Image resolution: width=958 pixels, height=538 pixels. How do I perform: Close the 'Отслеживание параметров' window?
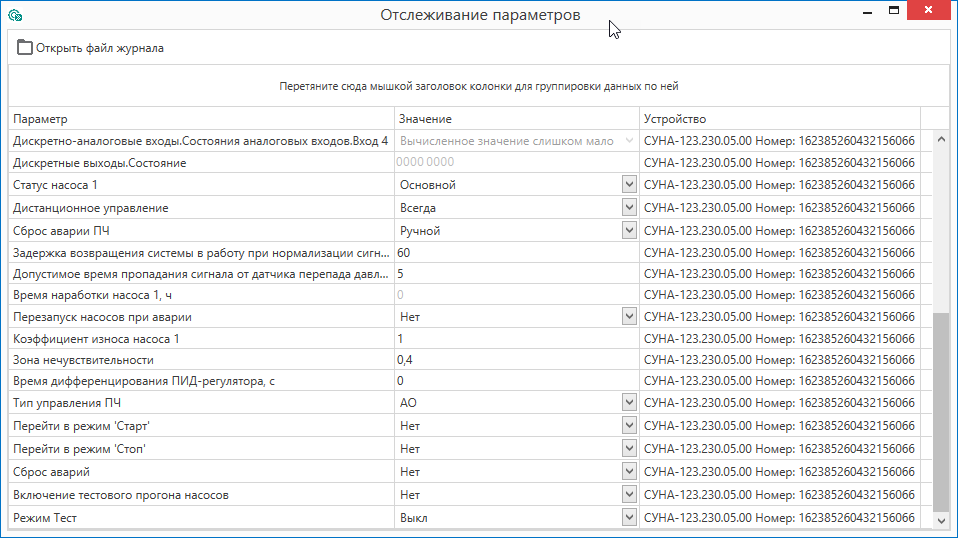tap(929, 10)
